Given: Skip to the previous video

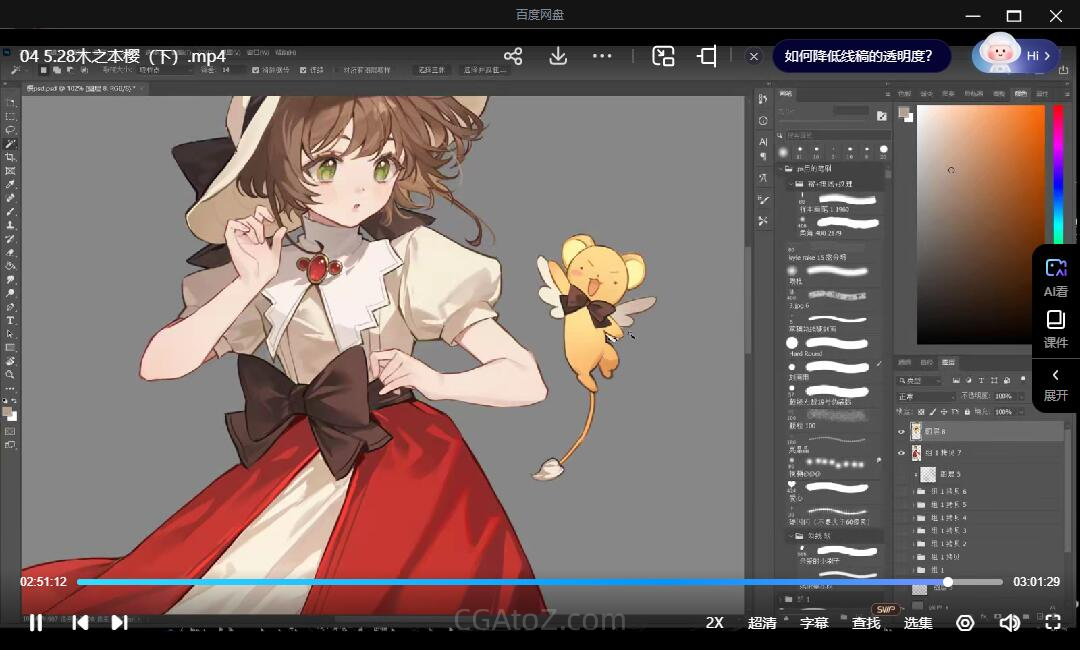Looking at the screenshot, I should click(x=81, y=622).
